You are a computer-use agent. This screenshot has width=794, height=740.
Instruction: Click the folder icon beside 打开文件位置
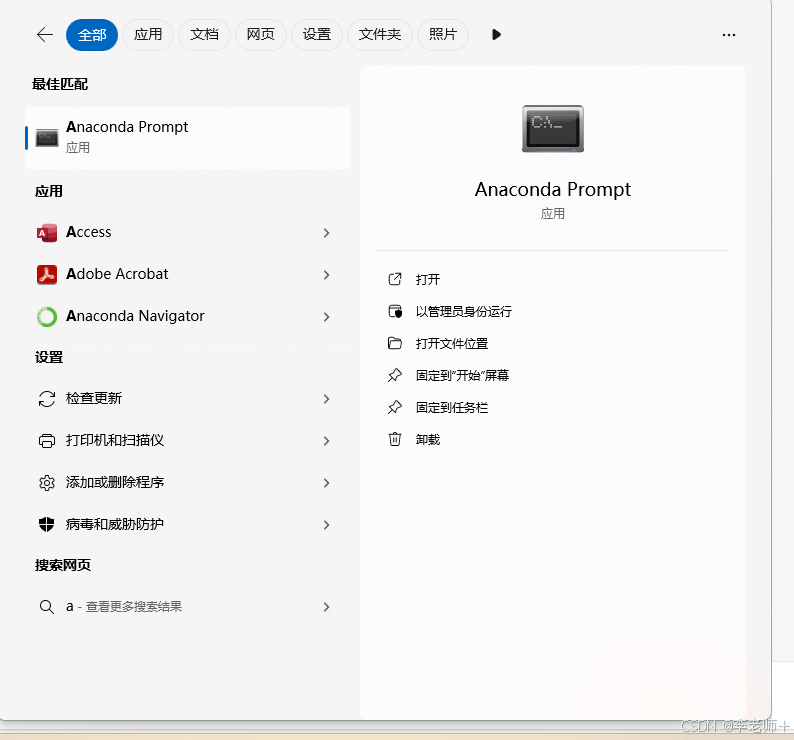coord(395,343)
